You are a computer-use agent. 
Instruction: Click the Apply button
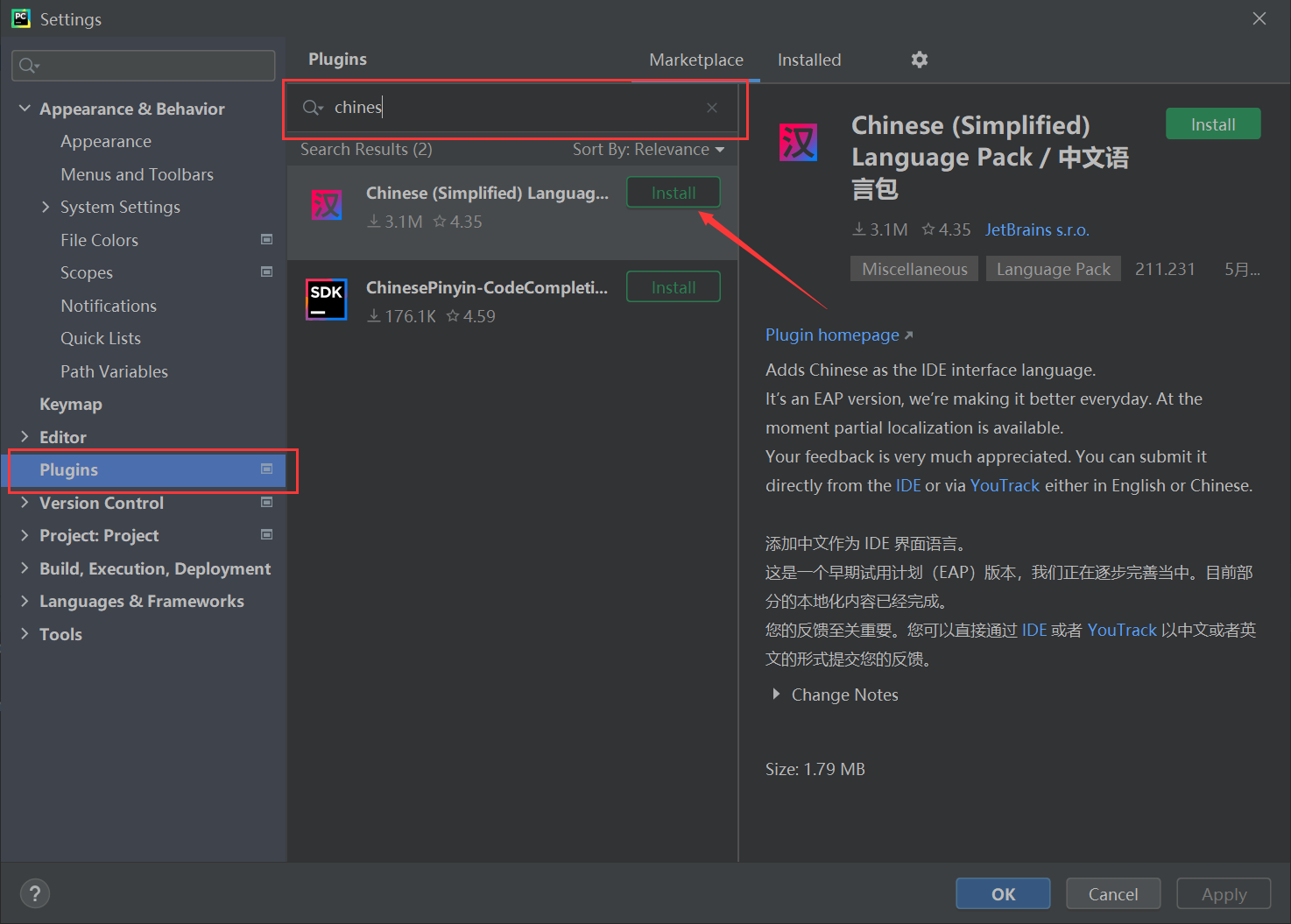pyautogui.click(x=1224, y=893)
